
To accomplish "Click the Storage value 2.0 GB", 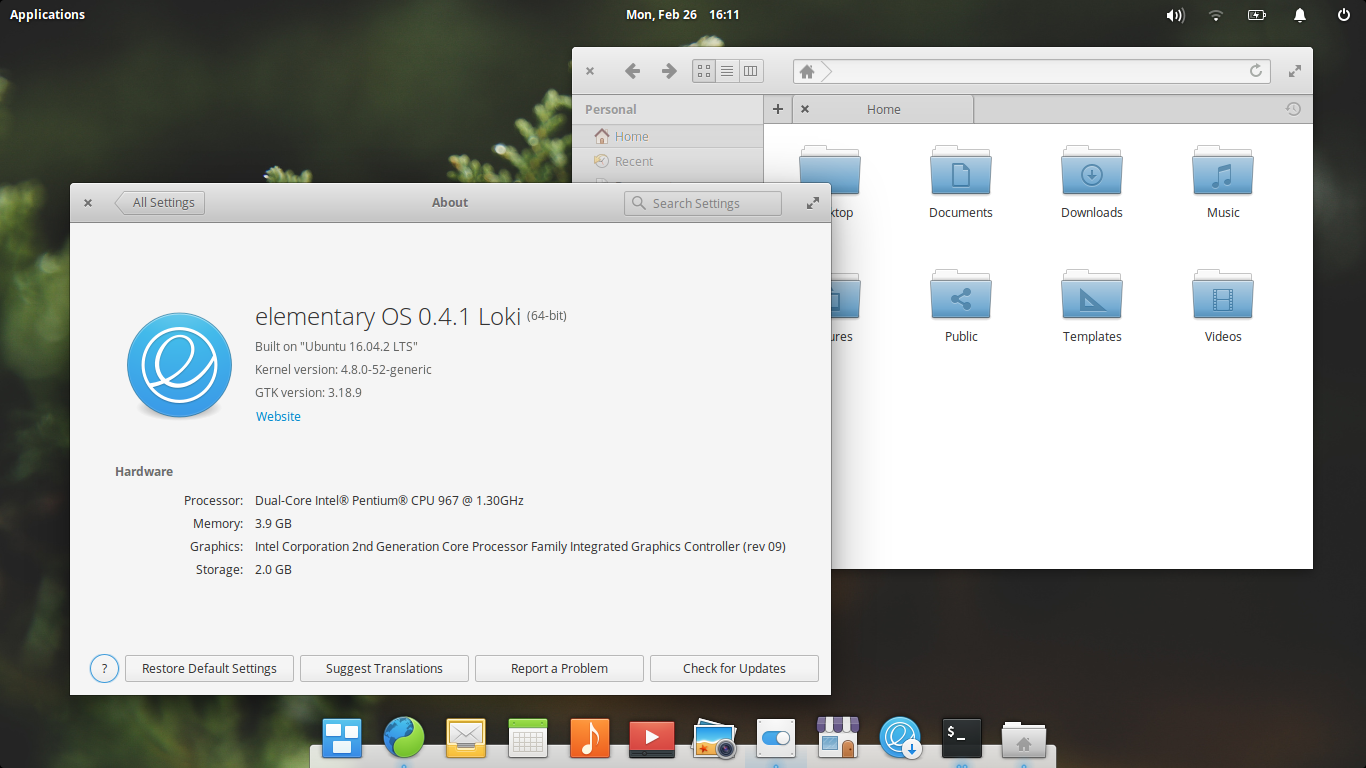I will coord(273,569).
